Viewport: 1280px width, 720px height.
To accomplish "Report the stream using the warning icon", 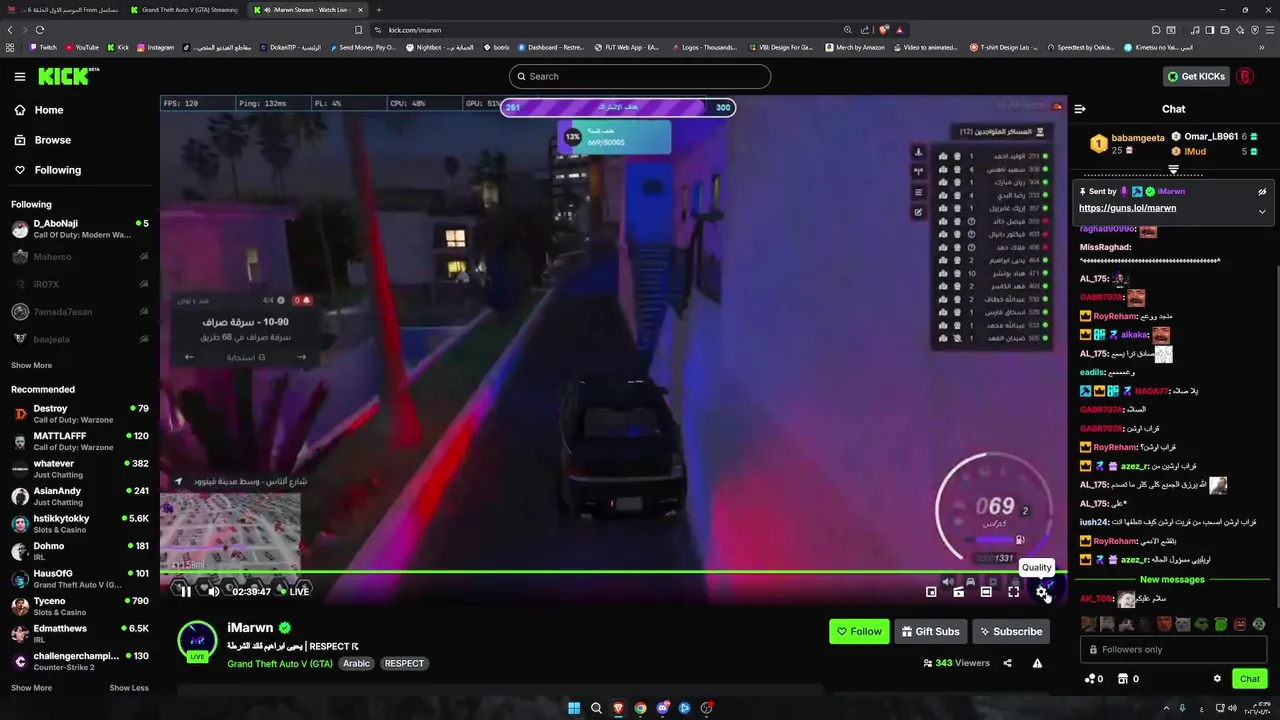I will point(1037,663).
